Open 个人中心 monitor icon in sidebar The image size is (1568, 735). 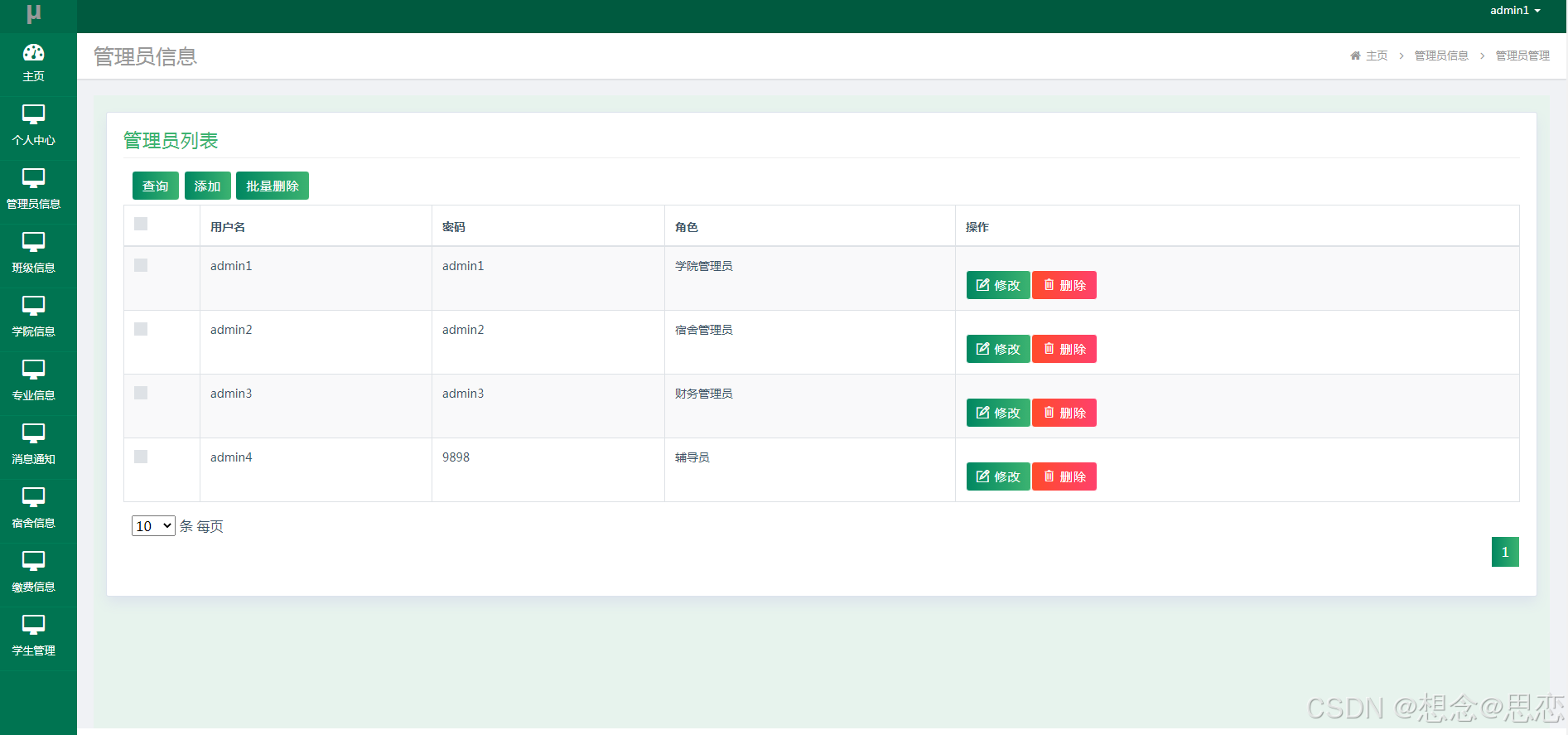(x=33, y=114)
